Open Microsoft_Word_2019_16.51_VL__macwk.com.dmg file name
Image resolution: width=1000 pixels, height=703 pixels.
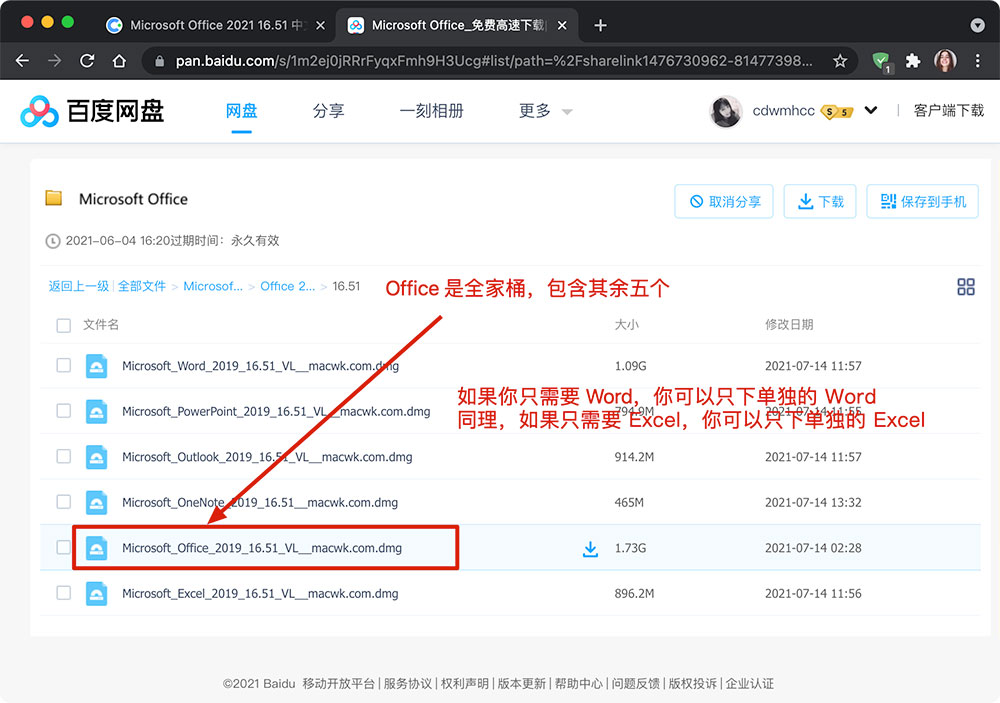pos(260,366)
